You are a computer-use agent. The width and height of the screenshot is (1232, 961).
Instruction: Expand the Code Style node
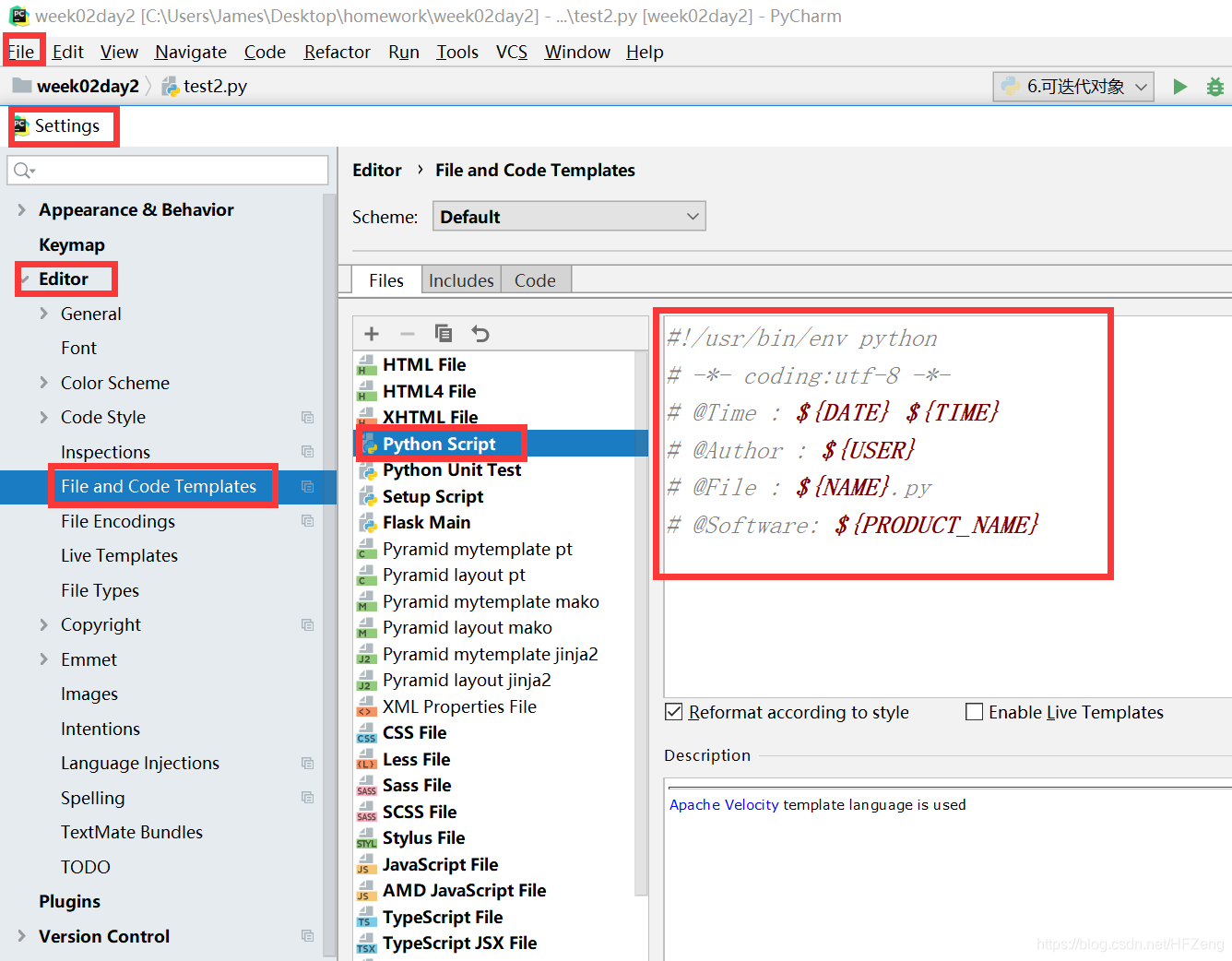click(44, 418)
